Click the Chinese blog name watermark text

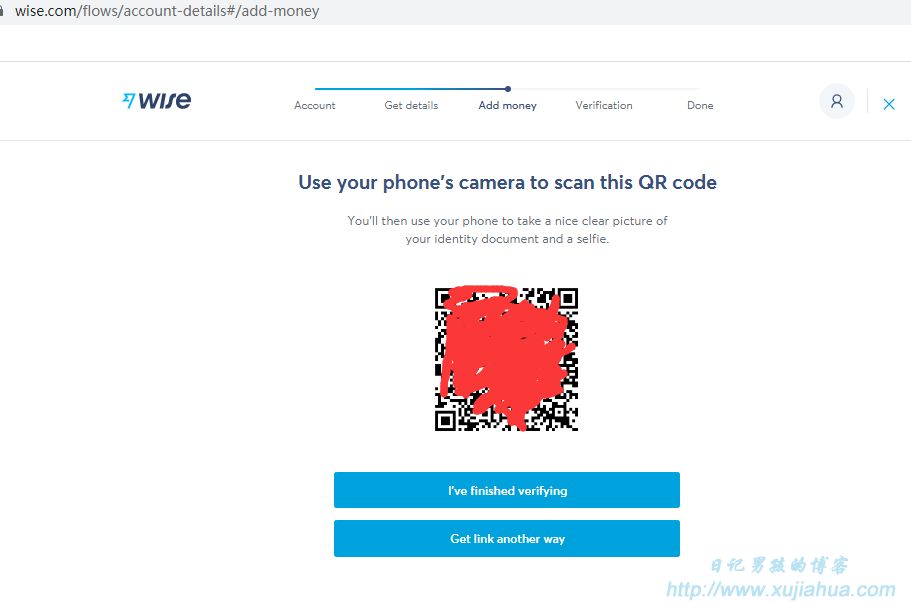click(x=779, y=565)
